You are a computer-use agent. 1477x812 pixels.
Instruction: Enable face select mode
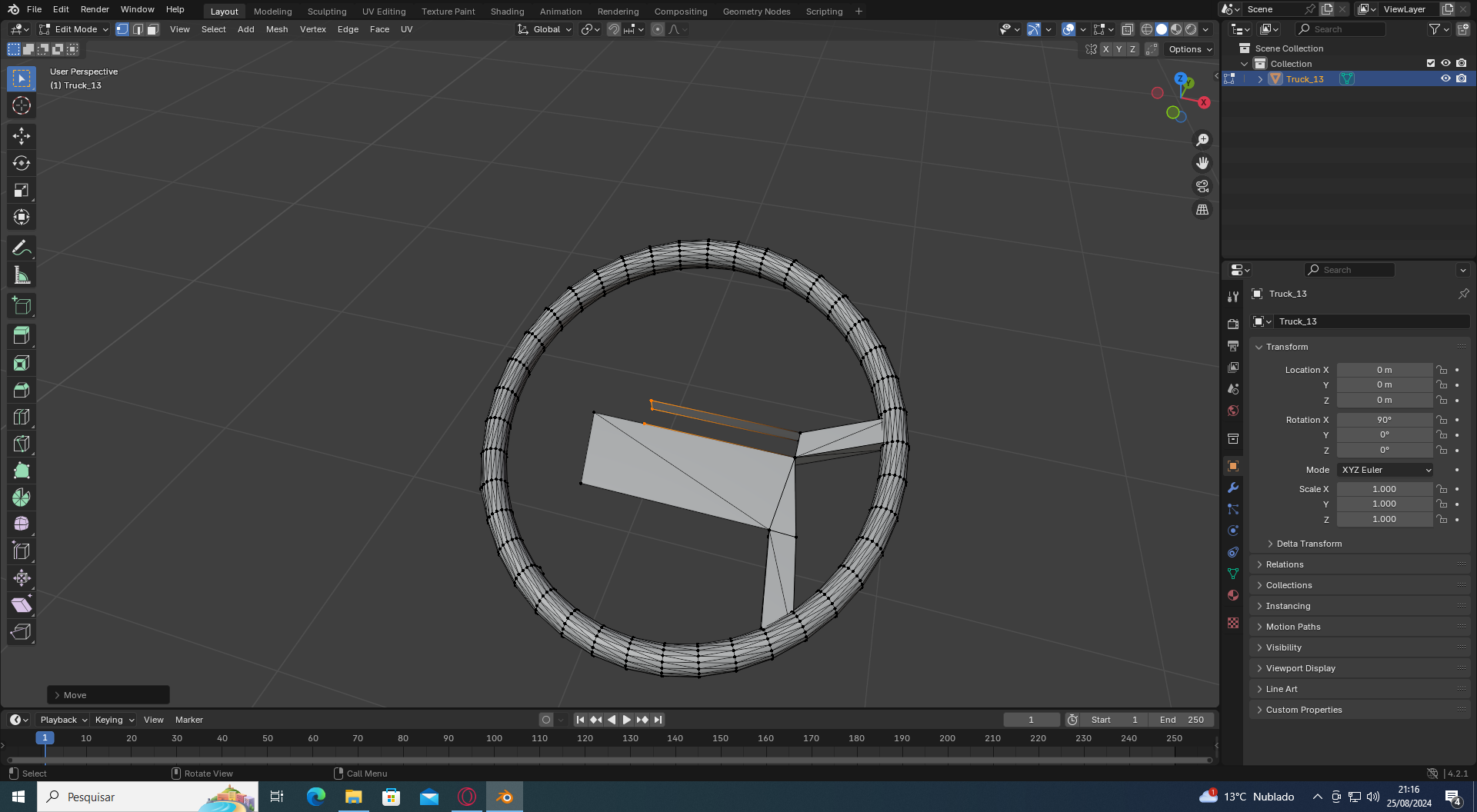point(153,29)
